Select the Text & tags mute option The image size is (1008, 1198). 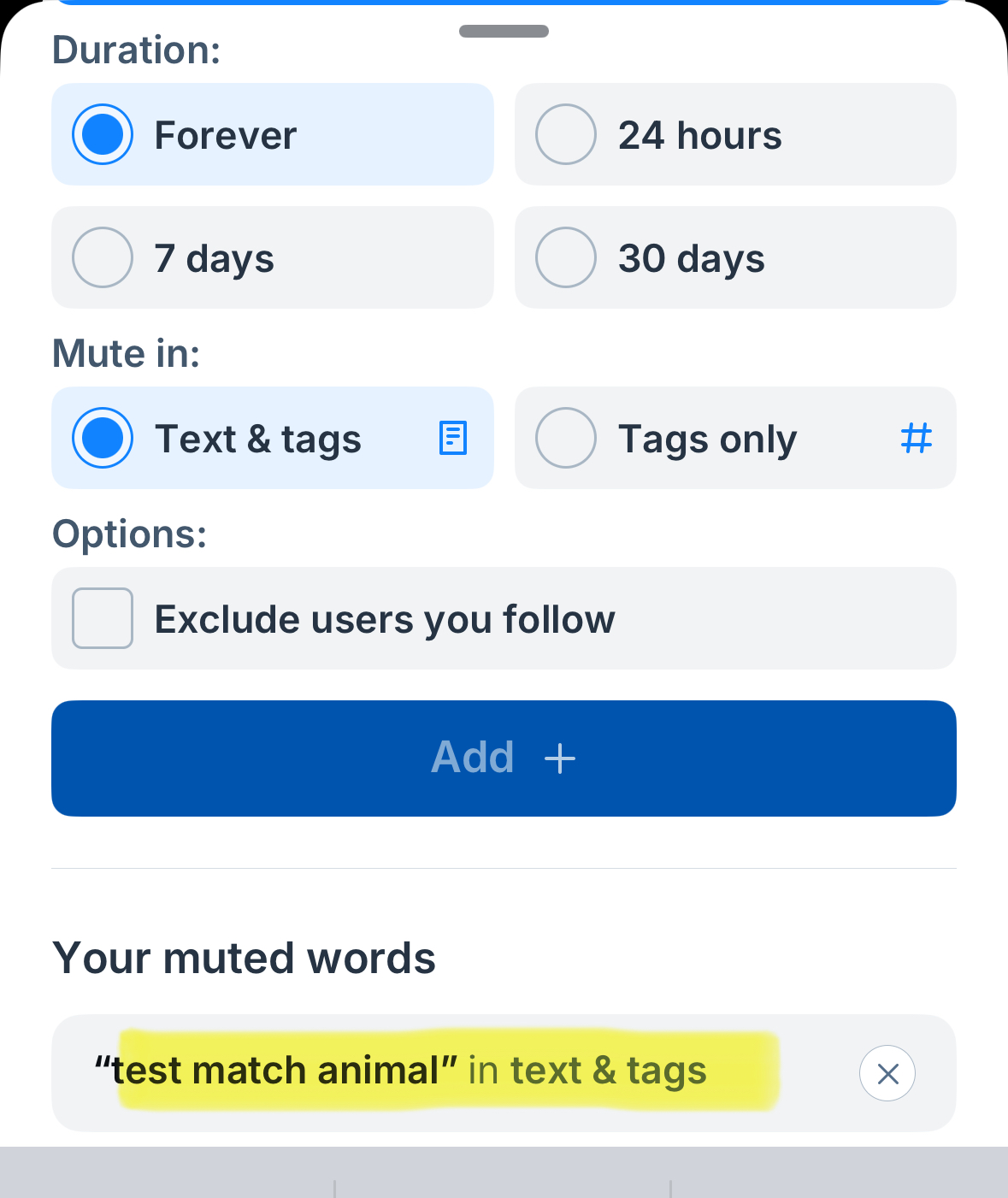103,439
